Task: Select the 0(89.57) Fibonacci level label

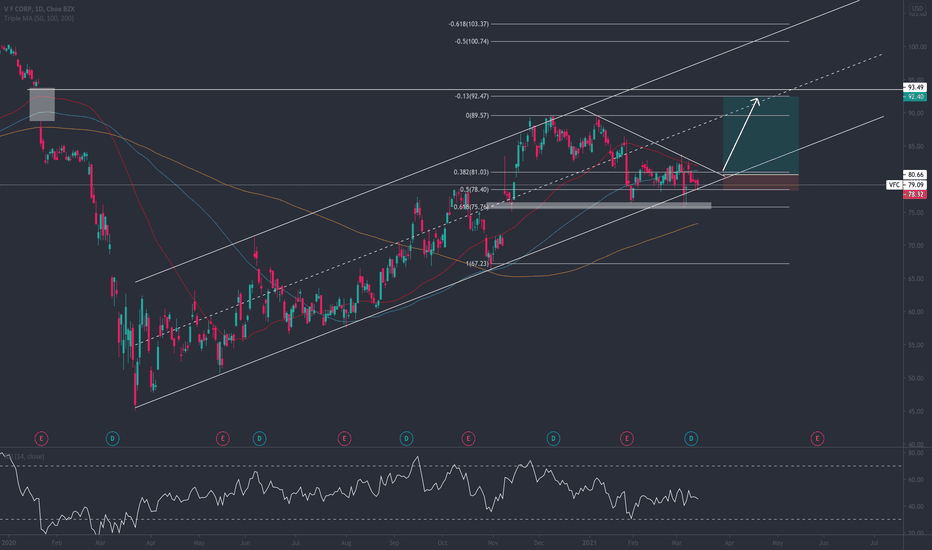Action: coord(477,116)
